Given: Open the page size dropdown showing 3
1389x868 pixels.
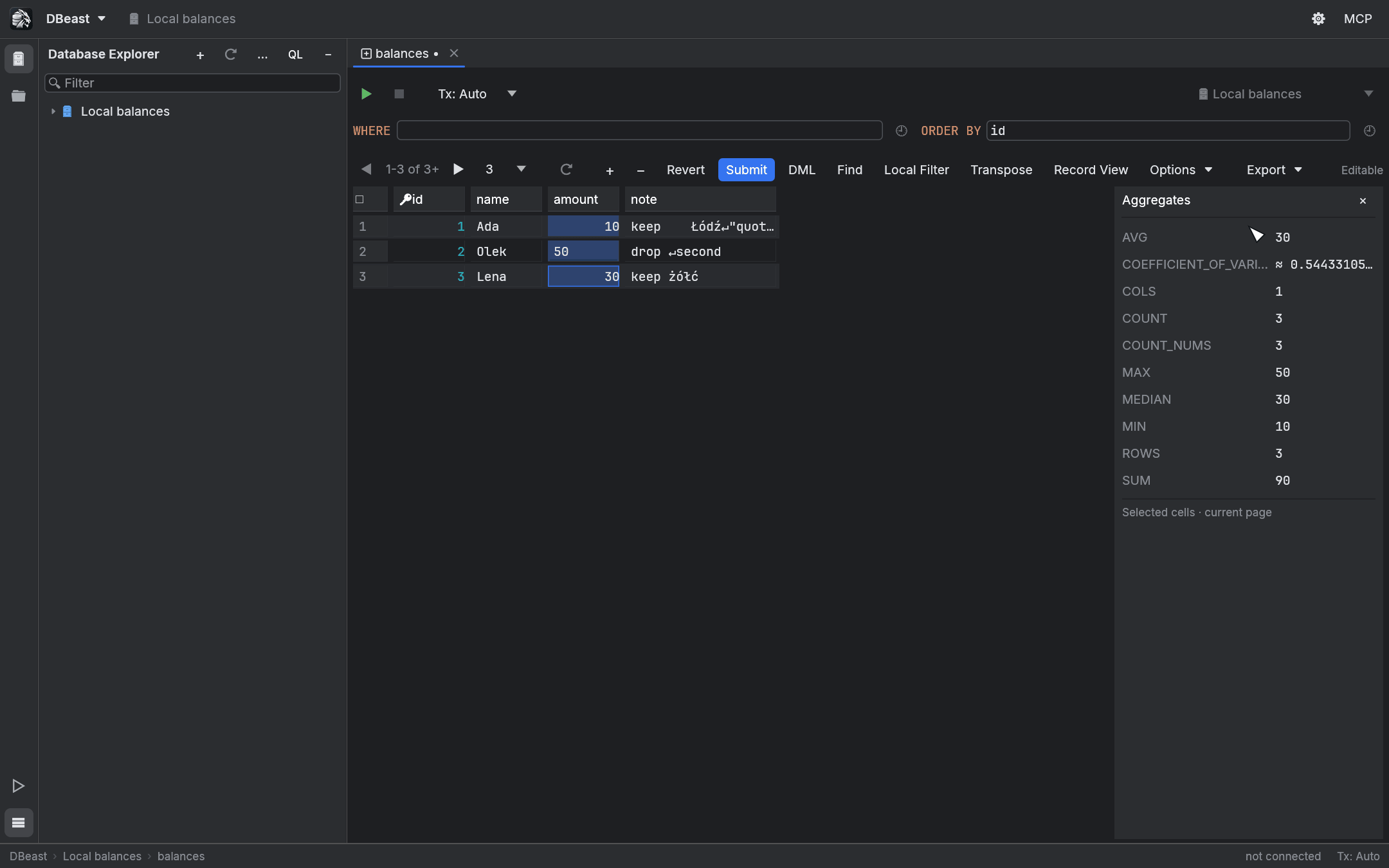Looking at the screenshot, I should tap(506, 169).
